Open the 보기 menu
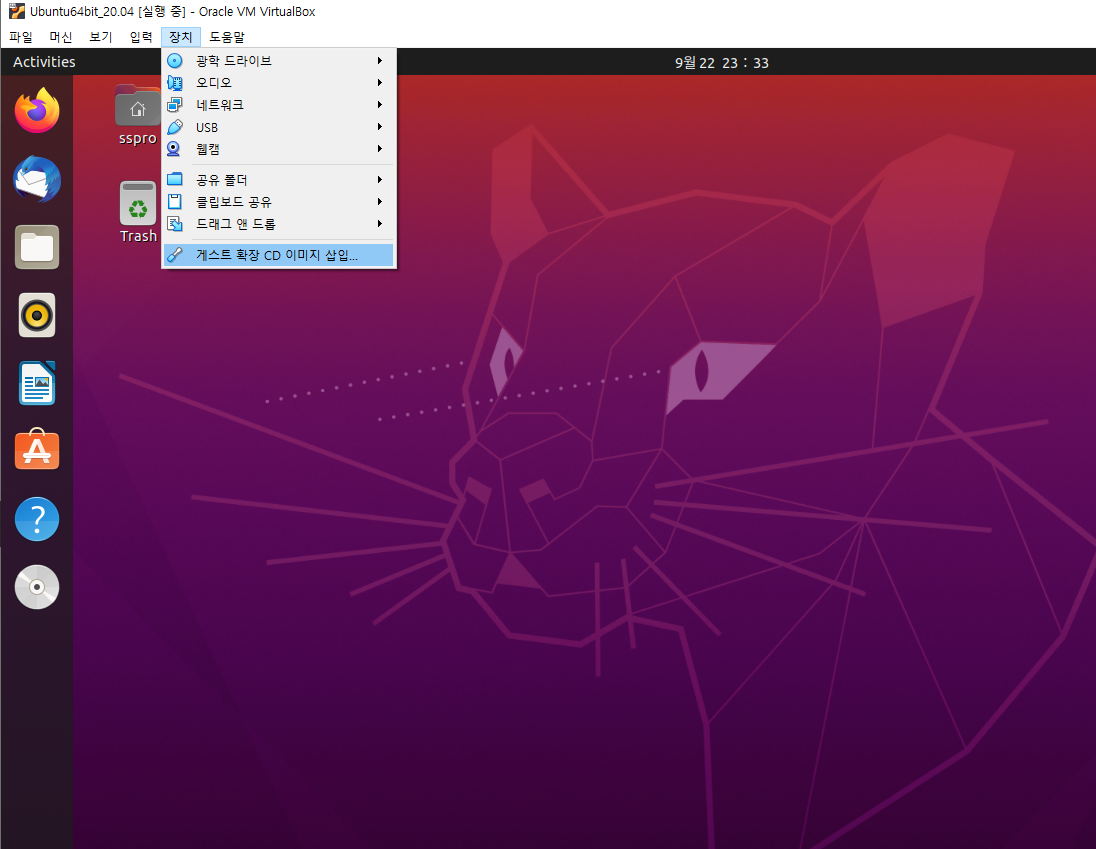This screenshot has height=849, width=1096. click(101, 37)
